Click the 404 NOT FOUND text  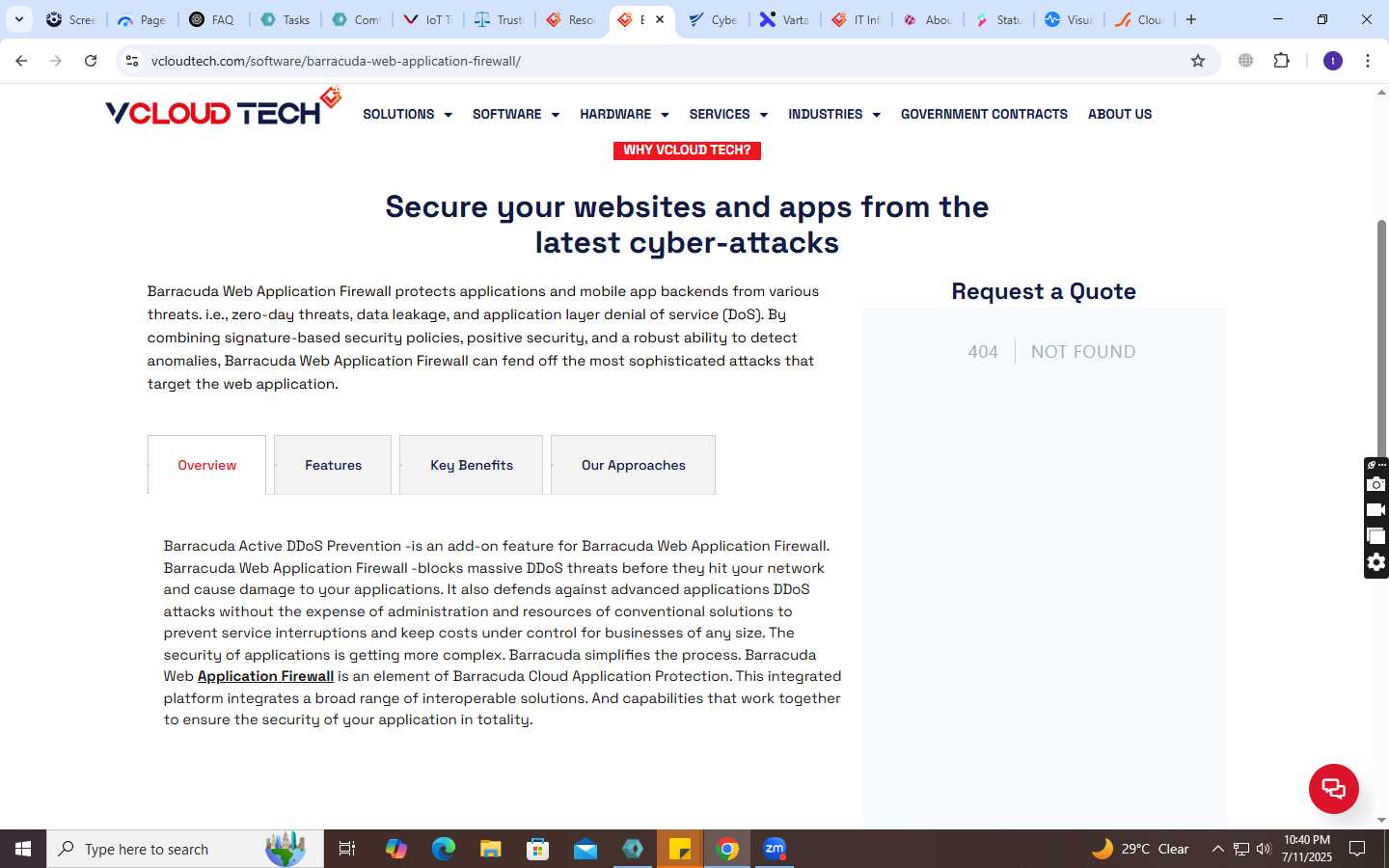point(1051,352)
